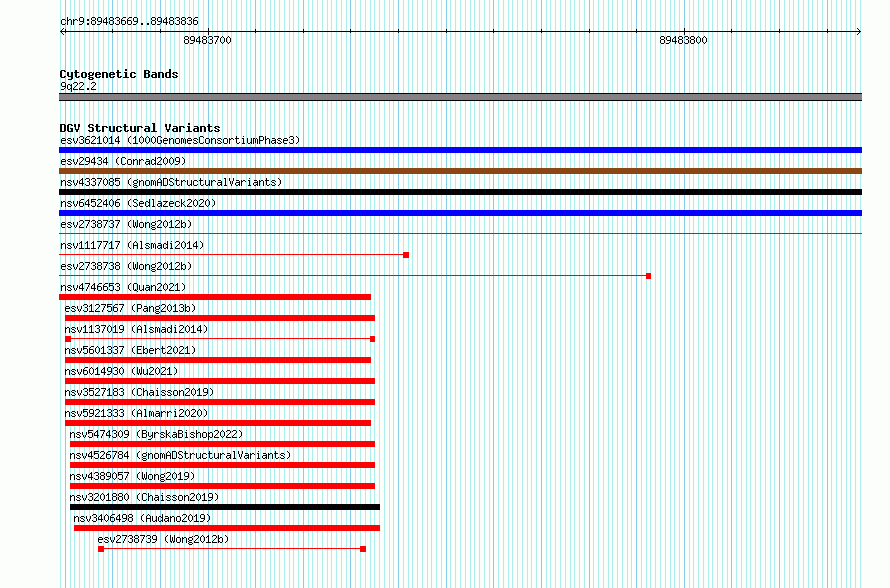Click the red bar for nsv5601337
Screen dimensions: 890x588
tap(218, 360)
